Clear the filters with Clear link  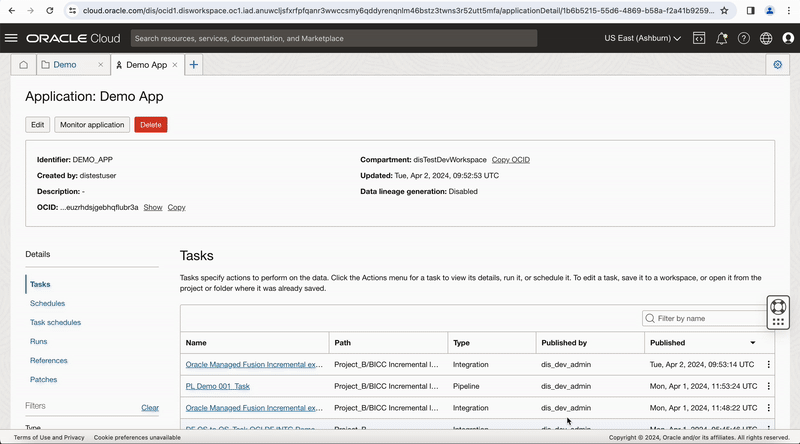(x=150, y=407)
